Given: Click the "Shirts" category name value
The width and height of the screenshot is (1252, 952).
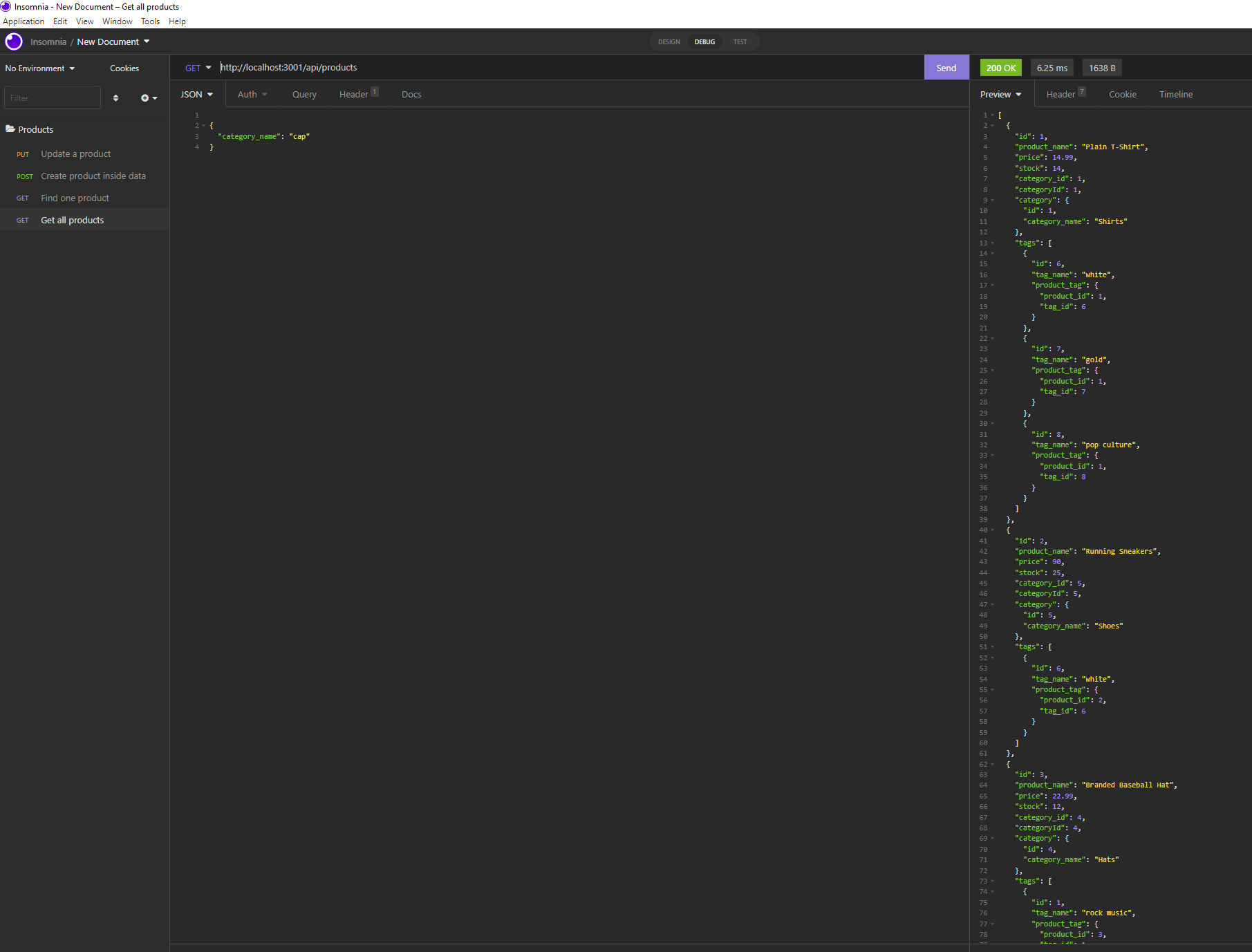Looking at the screenshot, I should [x=1112, y=222].
